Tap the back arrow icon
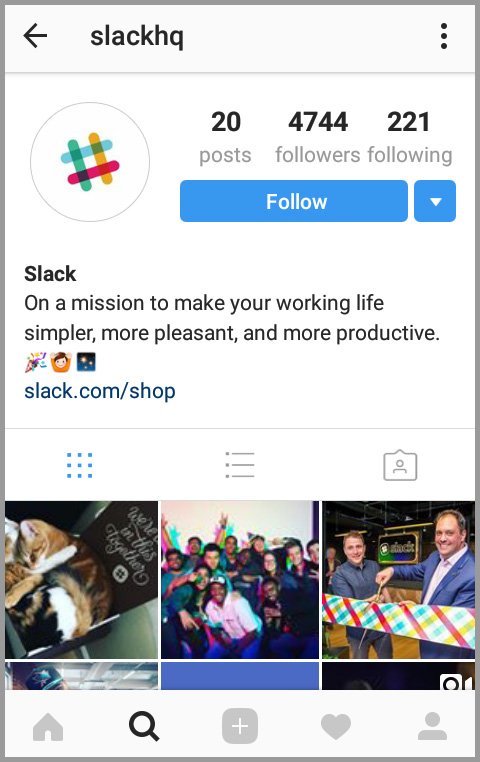 pyautogui.click(x=35, y=36)
